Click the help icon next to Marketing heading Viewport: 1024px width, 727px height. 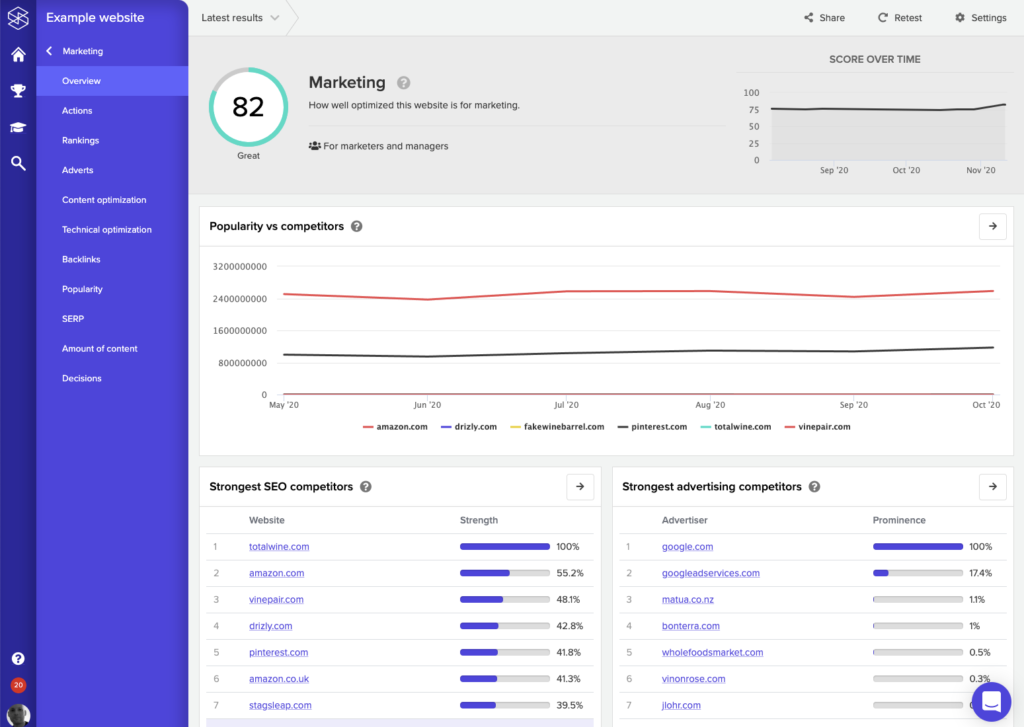pyautogui.click(x=404, y=83)
